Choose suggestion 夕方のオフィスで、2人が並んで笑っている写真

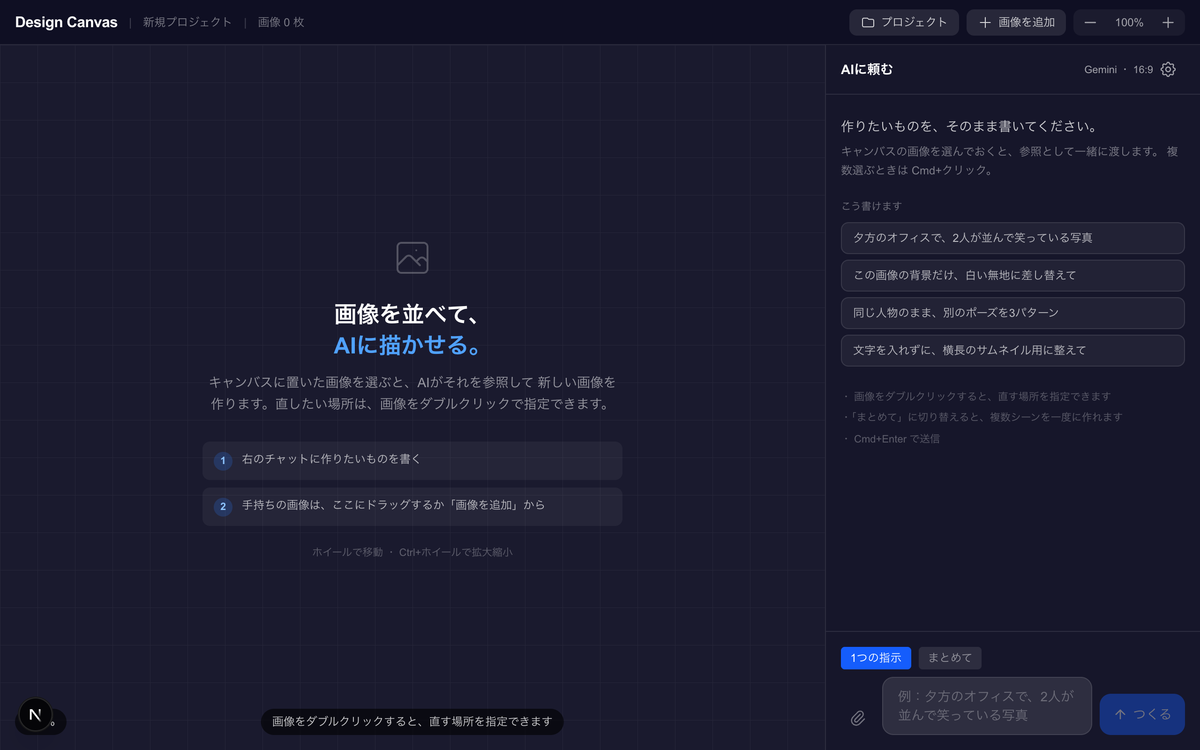coord(1013,238)
